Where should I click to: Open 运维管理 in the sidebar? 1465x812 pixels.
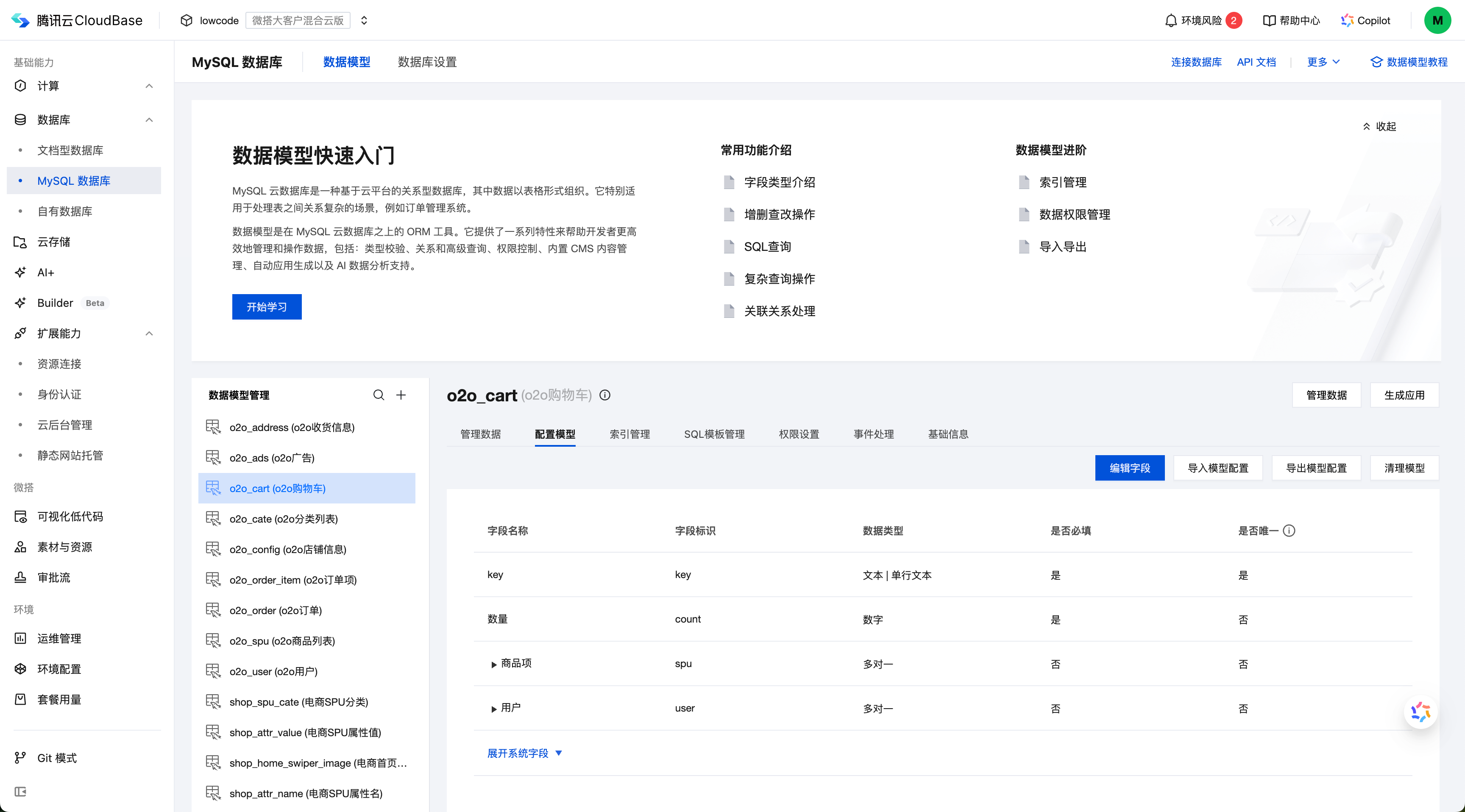59,638
